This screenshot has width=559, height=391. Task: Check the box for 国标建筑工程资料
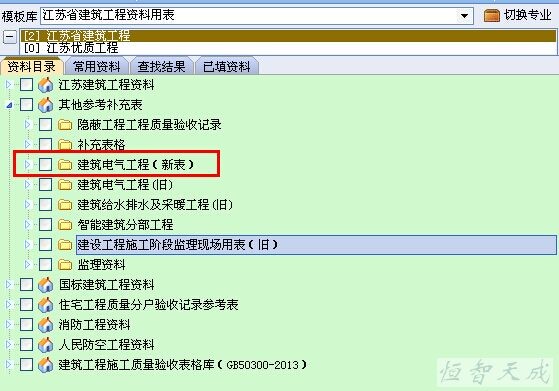(26, 284)
